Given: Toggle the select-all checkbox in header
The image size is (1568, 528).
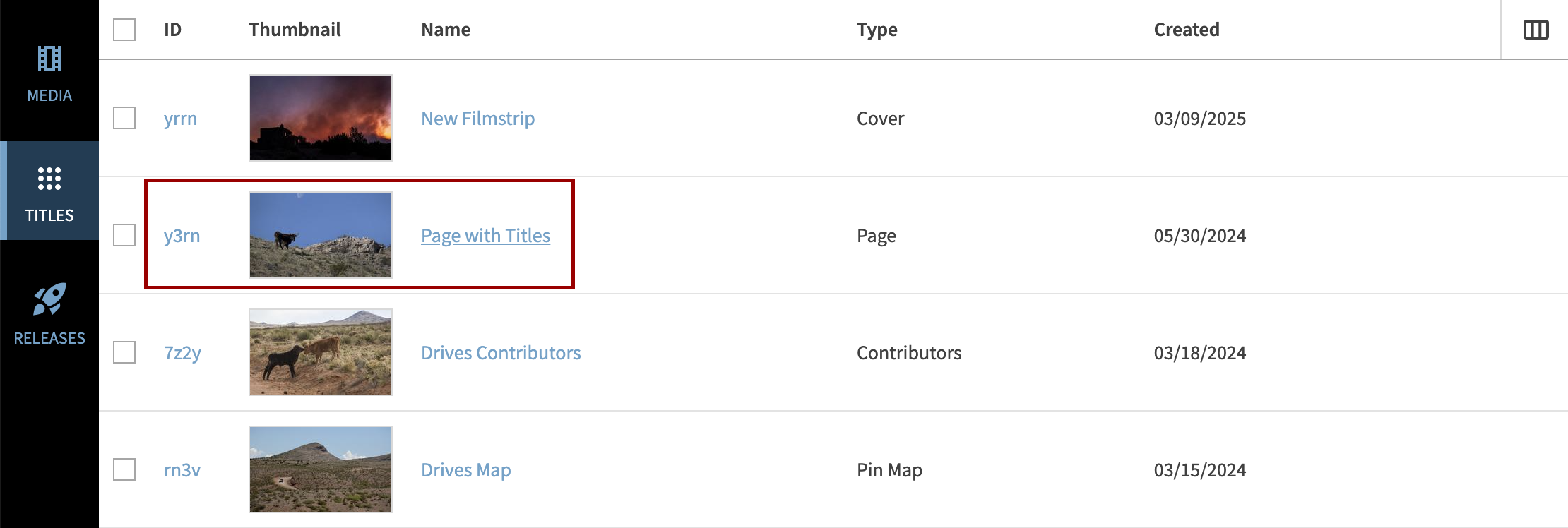Looking at the screenshot, I should (x=124, y=30).
